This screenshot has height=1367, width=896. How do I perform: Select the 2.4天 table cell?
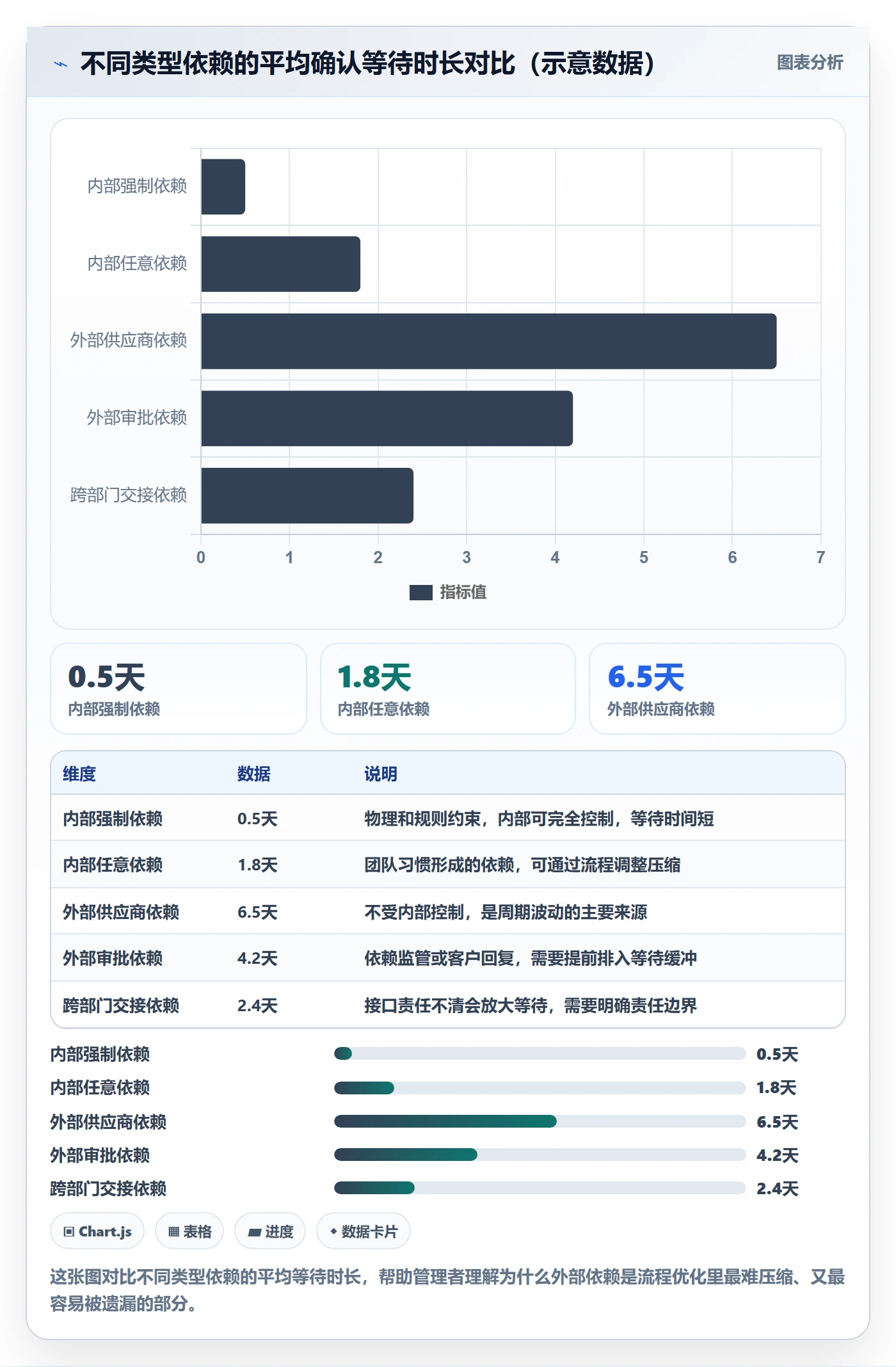(257, 1005)
